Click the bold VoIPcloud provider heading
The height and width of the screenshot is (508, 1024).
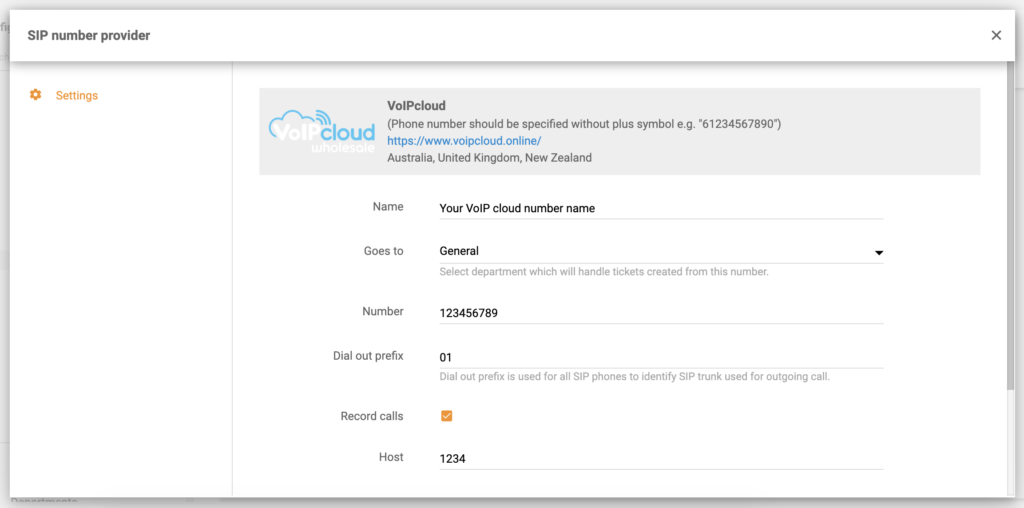[x=416, y=106]
